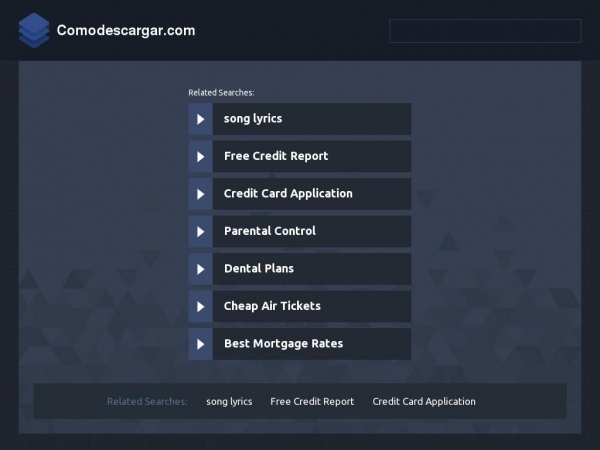The width and height of the screenshot is (600, 450).
Task: Click the arrow icon beside Cheap Air Tickets
Action: tap(201, 307)
